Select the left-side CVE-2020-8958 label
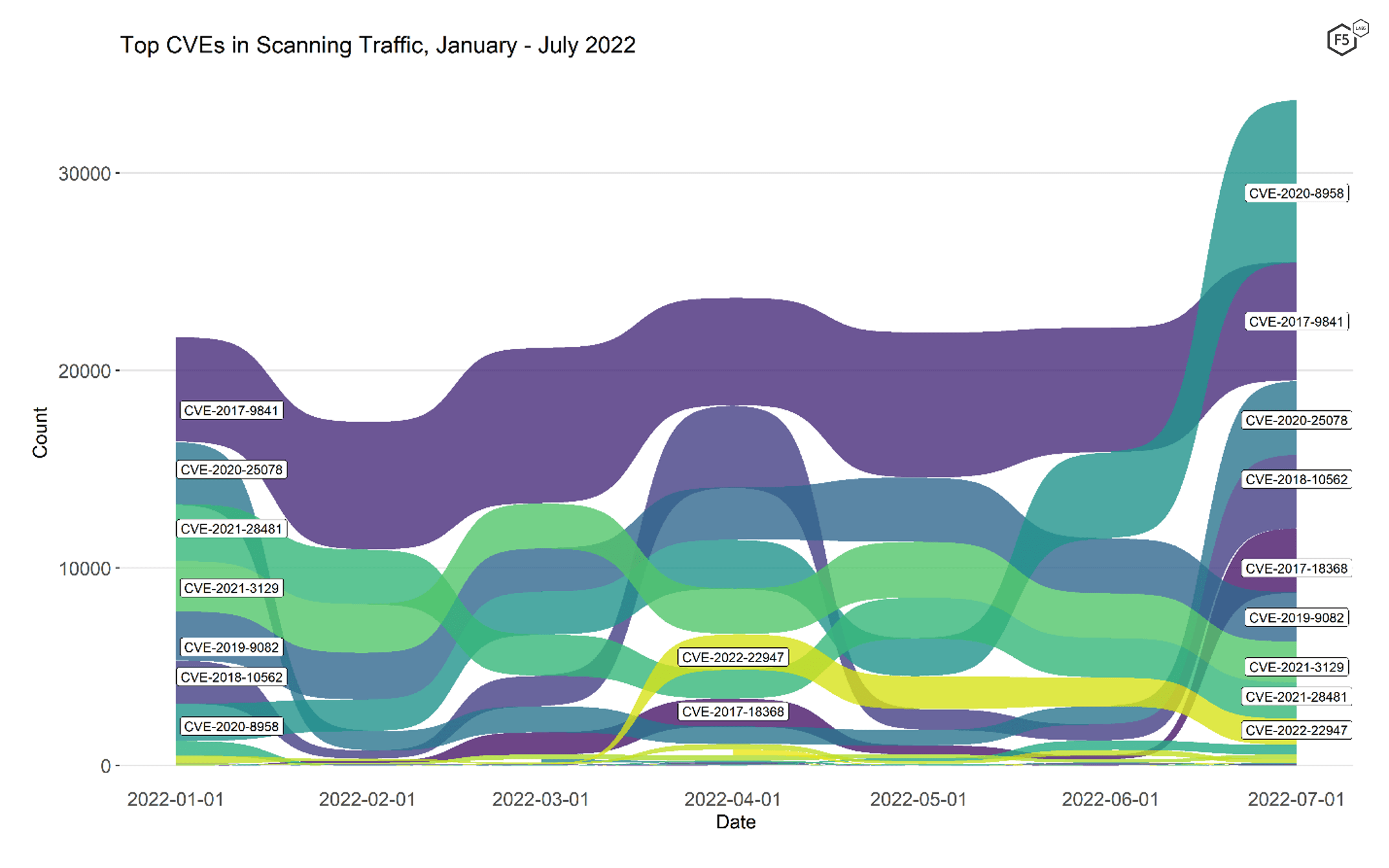The height and width of the screenshot is (868, 1389). tap(231, 726)
